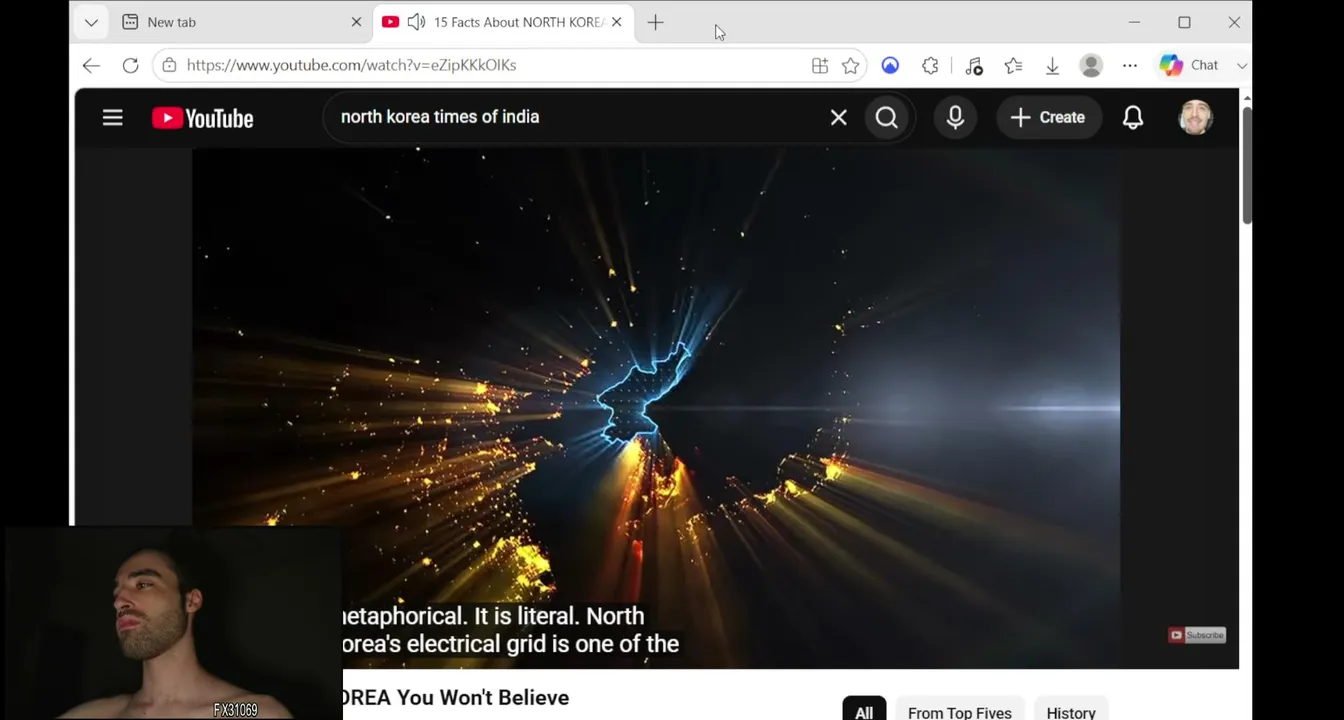
Task: Expand the Copilot Chat dropdown chevron
Action: click(x=1241, y=65)
